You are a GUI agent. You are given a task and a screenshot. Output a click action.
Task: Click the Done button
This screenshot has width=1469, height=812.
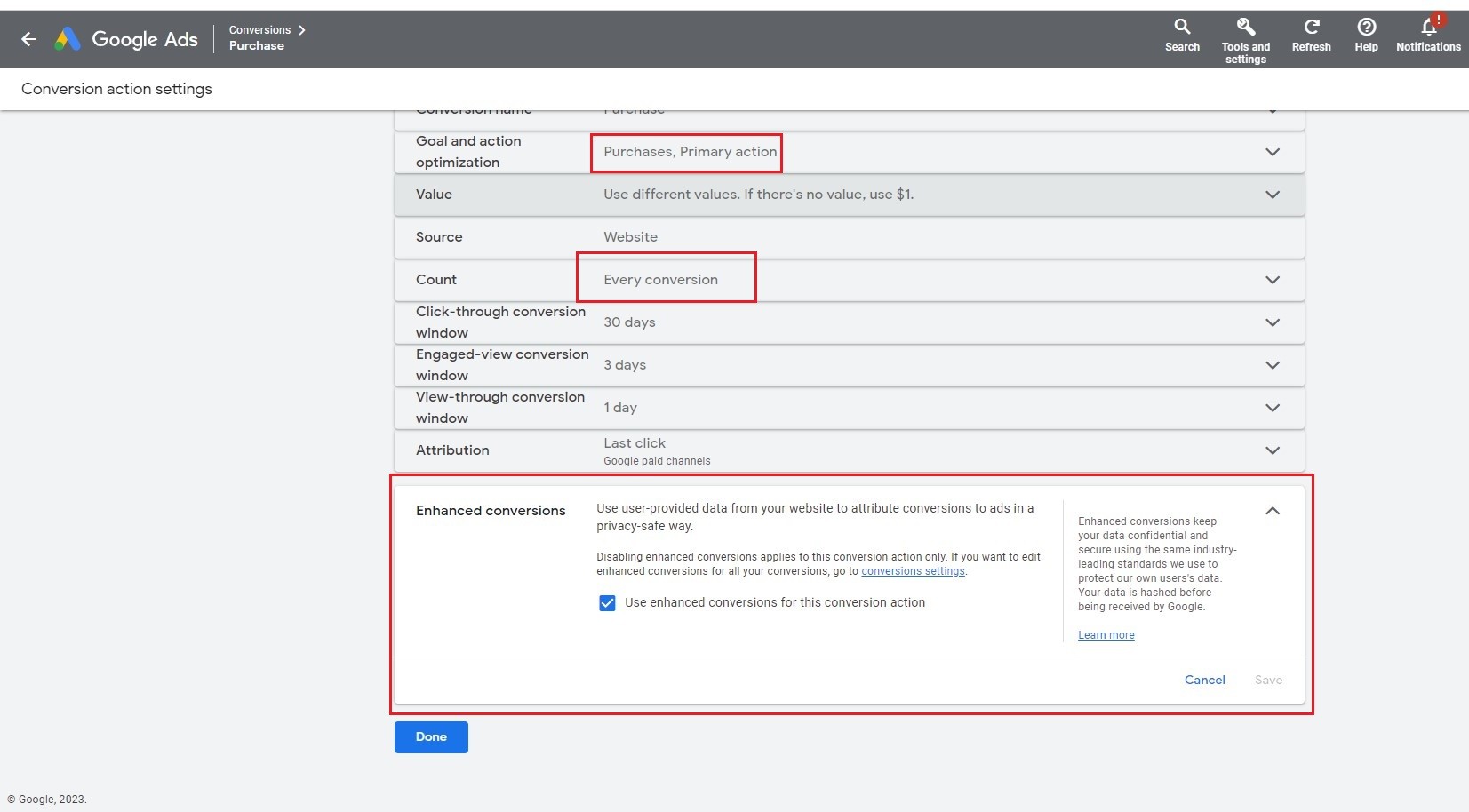[430, 736]
